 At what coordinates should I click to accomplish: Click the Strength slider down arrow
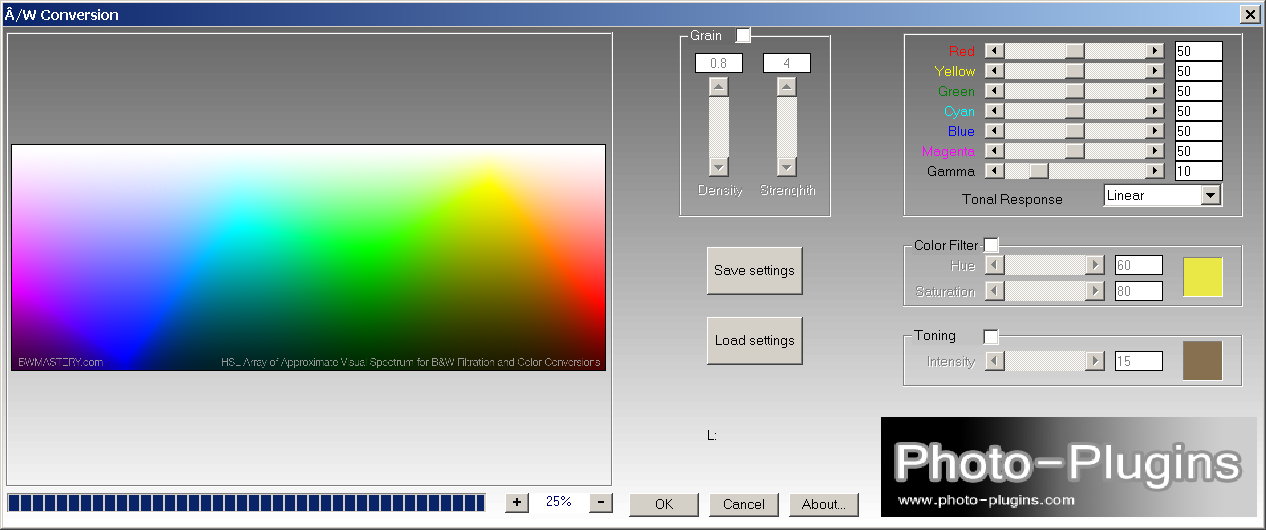[x=787, y=167]
